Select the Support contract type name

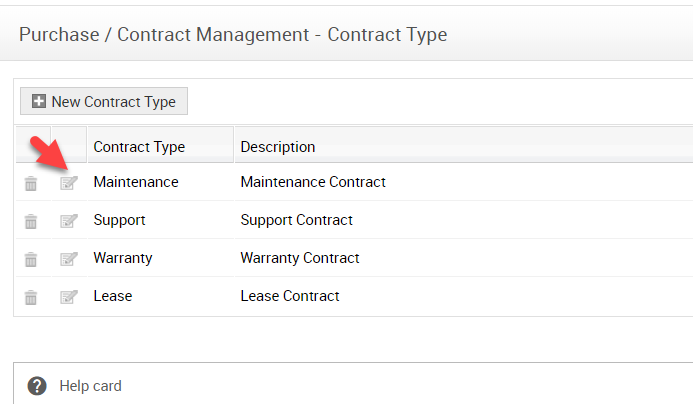(x=119, y=220)
